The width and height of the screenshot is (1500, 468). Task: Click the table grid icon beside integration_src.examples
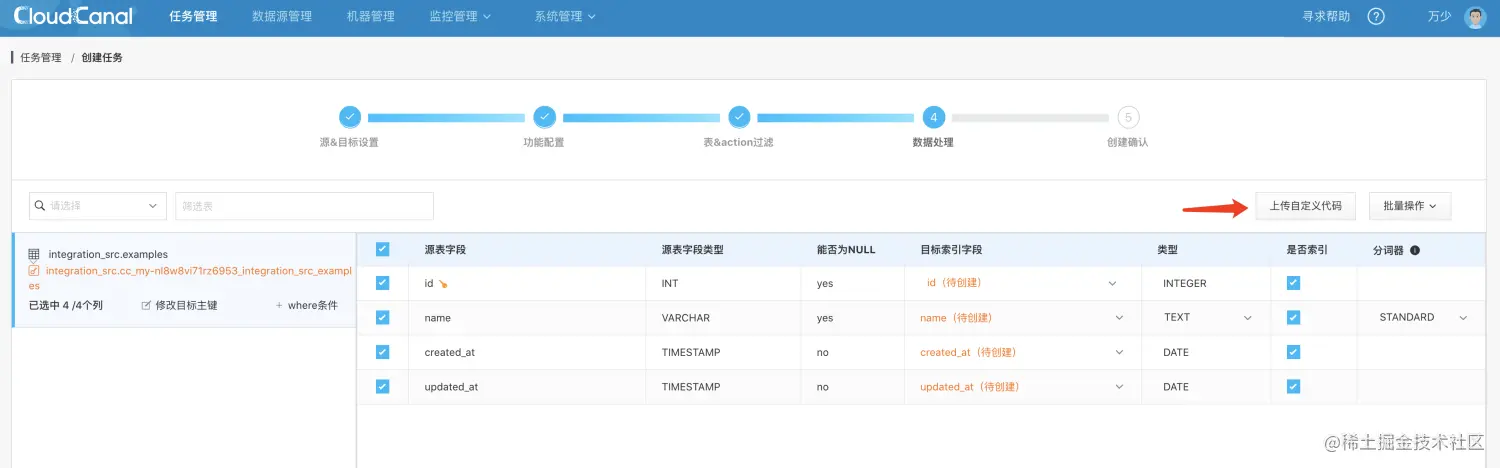point(34,254)
